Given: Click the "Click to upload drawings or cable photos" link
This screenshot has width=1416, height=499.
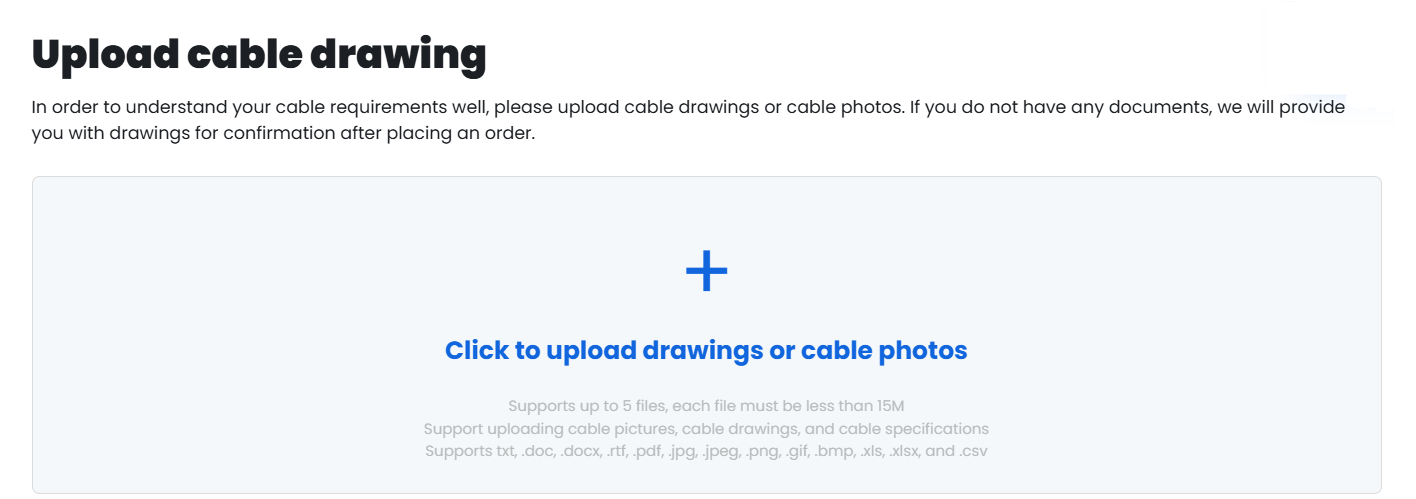Looking at the screenshot, I should point(706,351).
